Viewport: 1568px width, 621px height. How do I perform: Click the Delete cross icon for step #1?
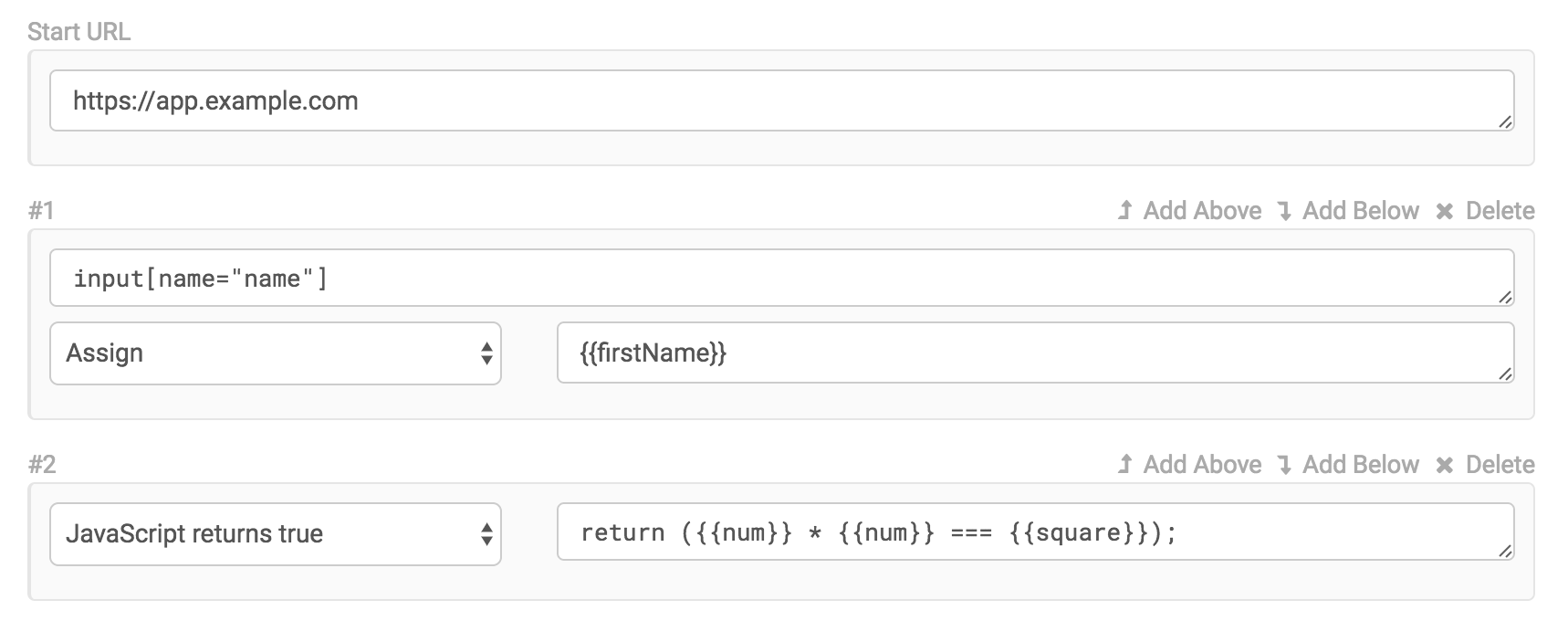coord(1447,211)
